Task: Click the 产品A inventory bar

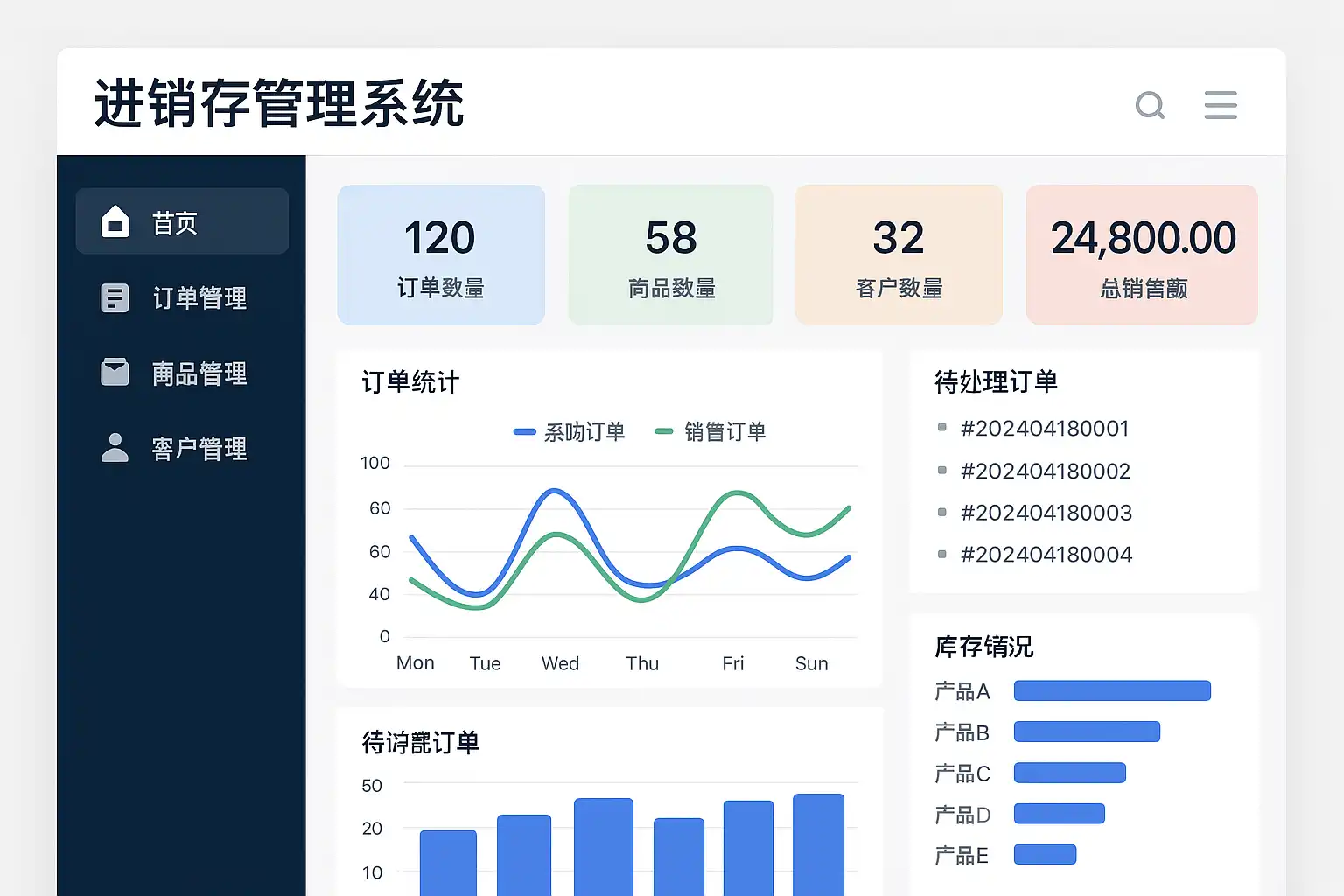Action: 1112,690
